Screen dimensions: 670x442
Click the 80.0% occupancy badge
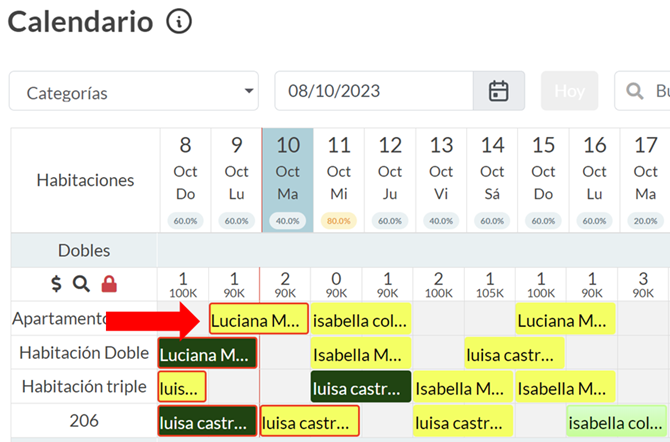click(x=339, y=221)
